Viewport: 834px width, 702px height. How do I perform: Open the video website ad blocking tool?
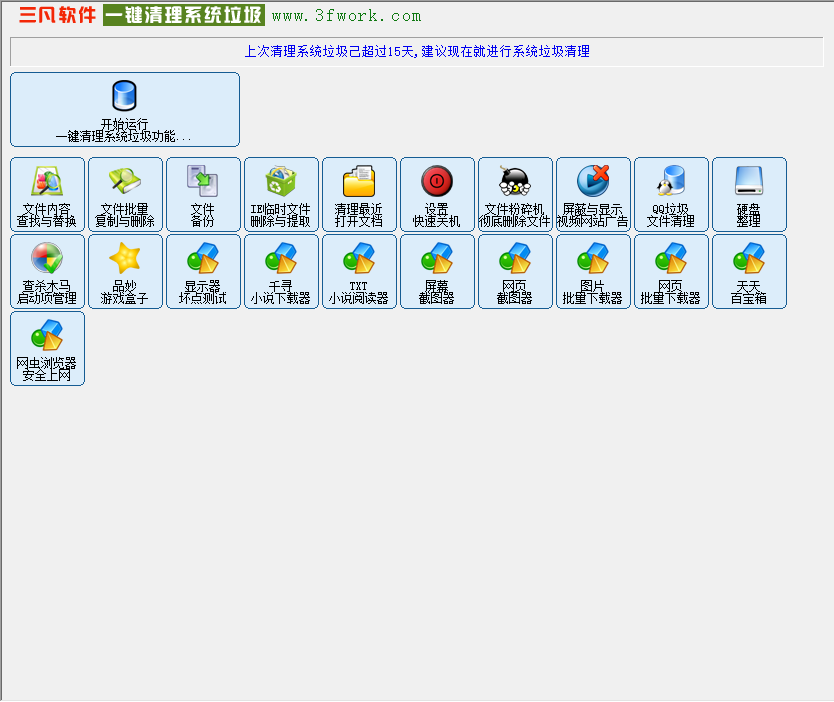point(592,193)
